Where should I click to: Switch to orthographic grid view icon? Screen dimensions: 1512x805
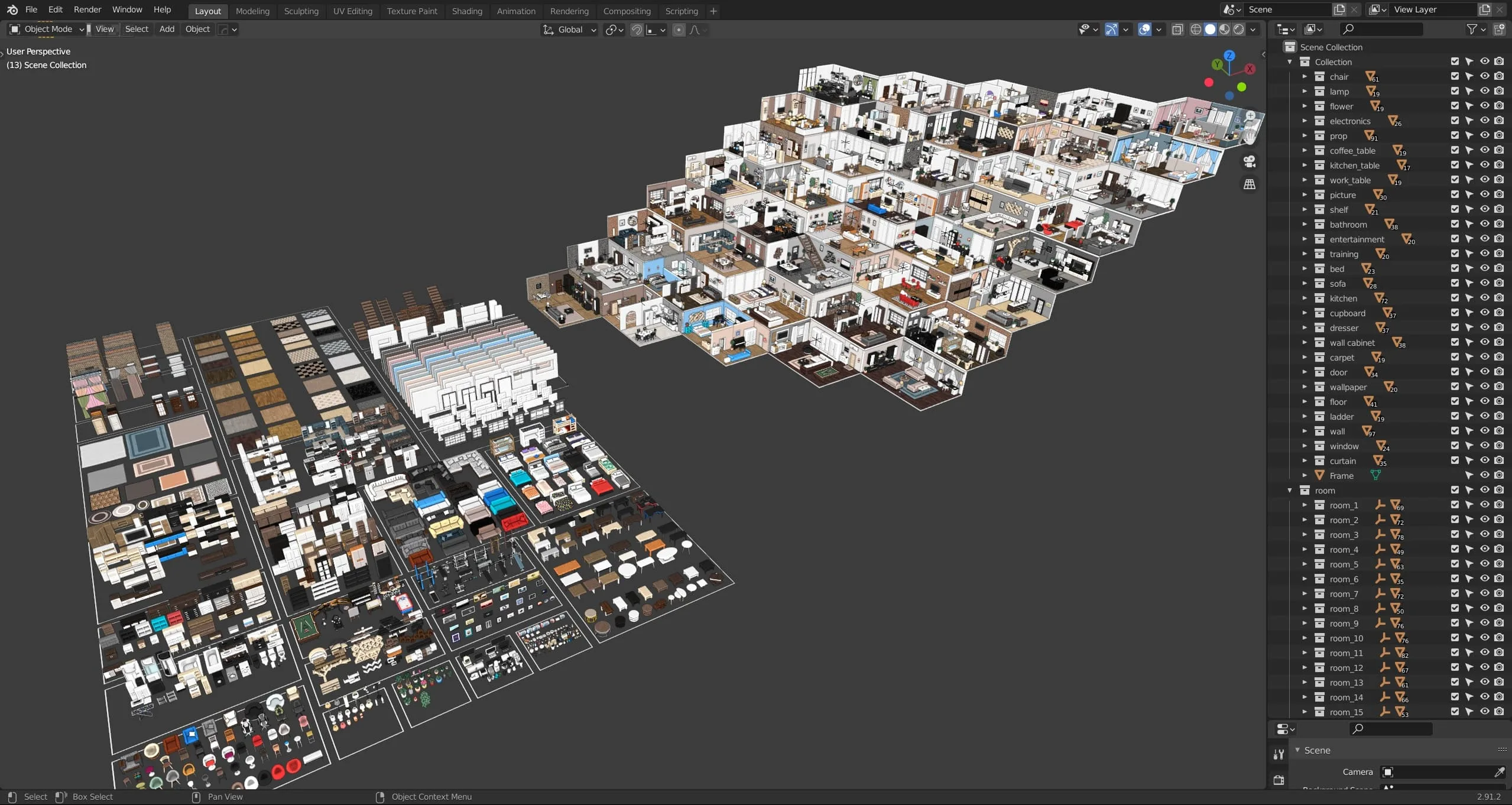(x=1249, y=184)
